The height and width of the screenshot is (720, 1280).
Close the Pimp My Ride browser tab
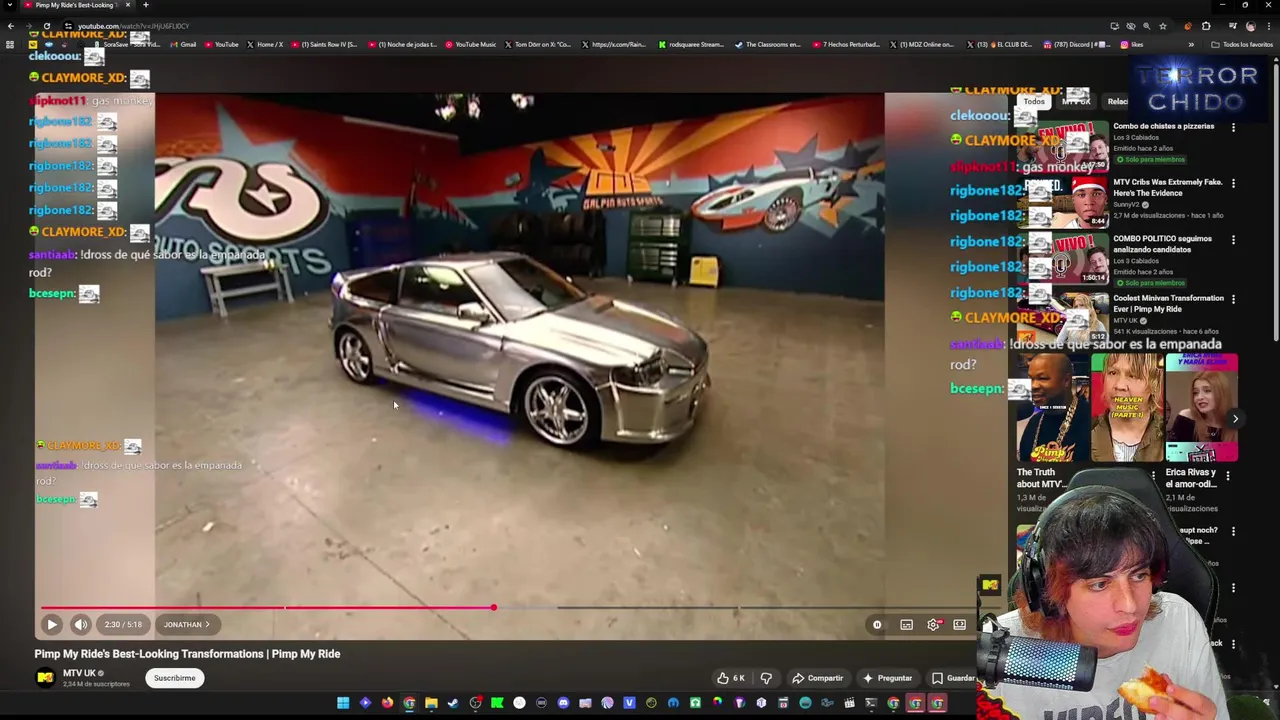coord(127,5)
